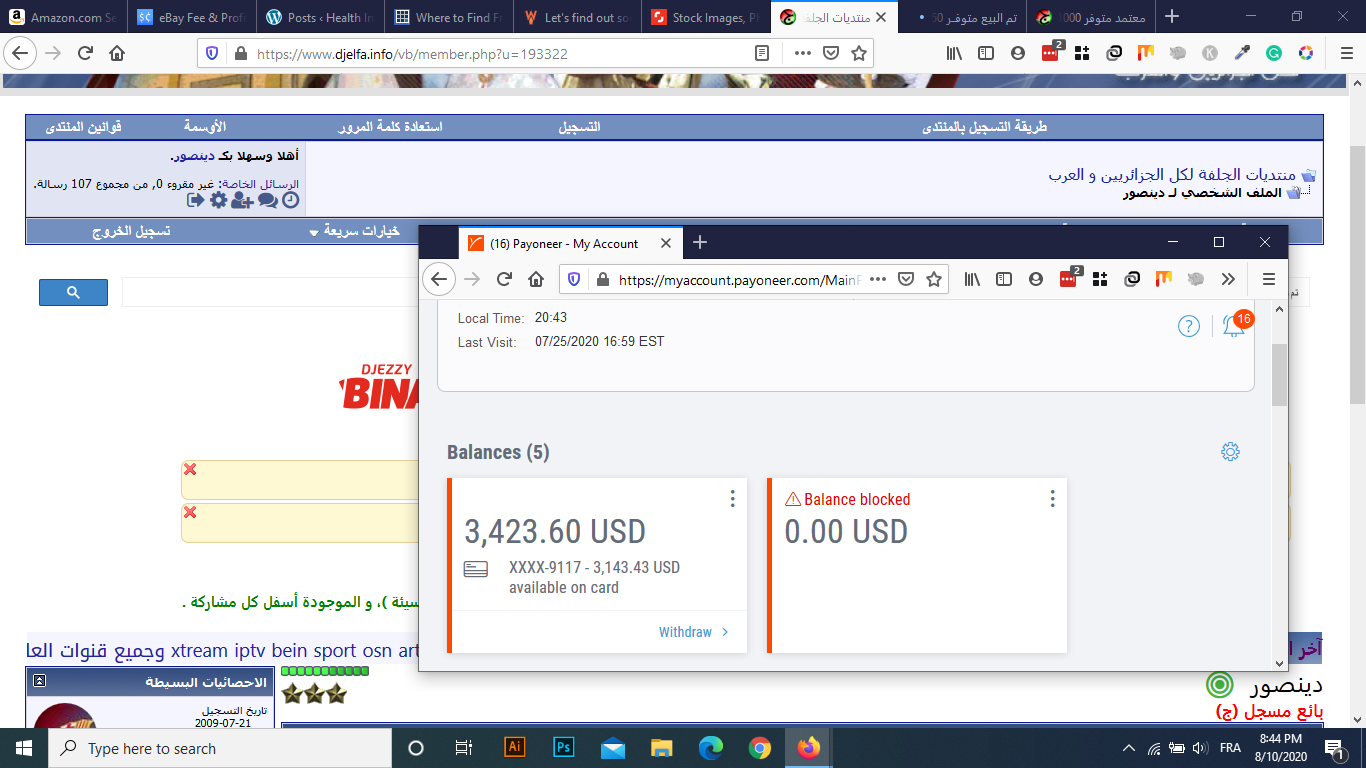Open الأوسمة menu item

pyautogui.click(x=205, y=127)
